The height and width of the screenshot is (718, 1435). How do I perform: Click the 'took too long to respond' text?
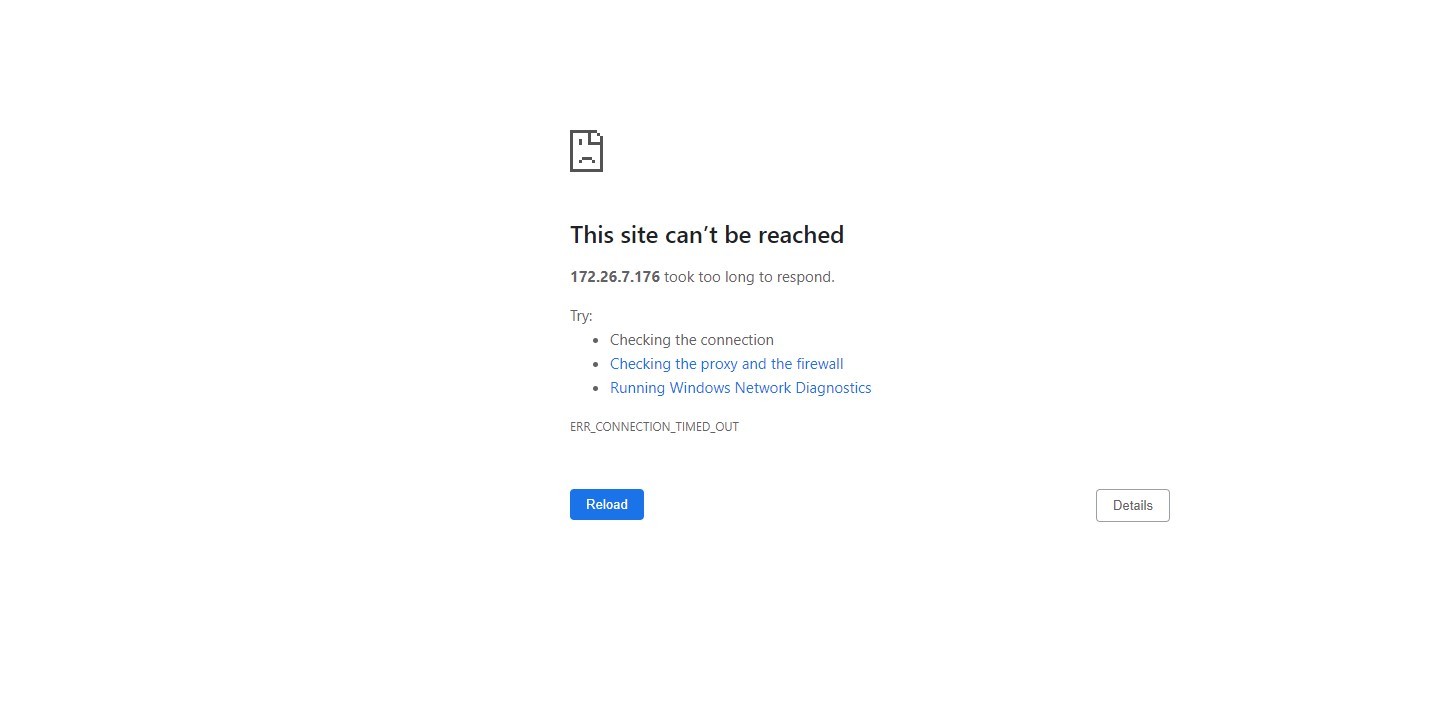[x=749, y=277]
